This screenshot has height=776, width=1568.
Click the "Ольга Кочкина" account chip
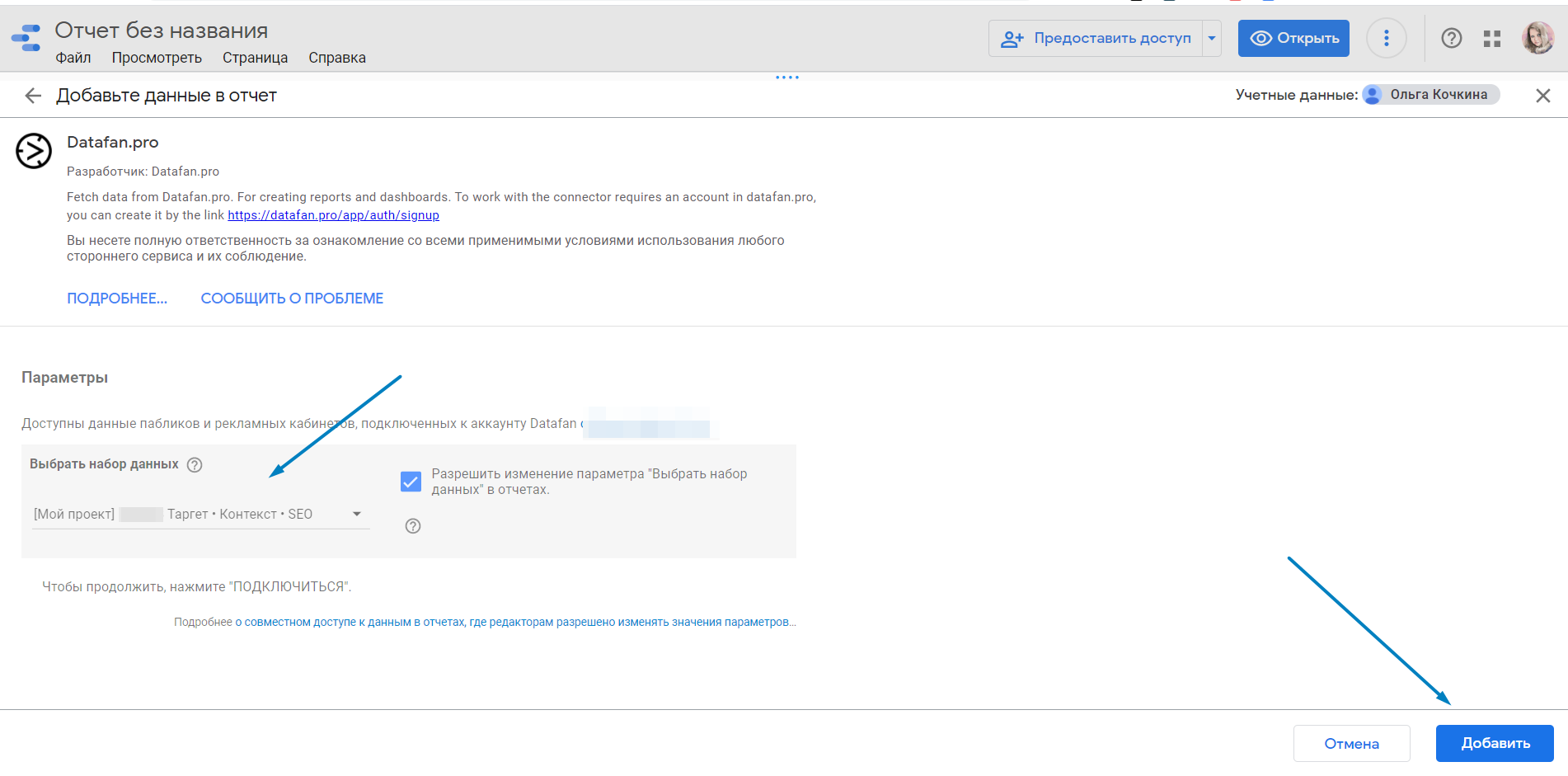point(1430,95)
